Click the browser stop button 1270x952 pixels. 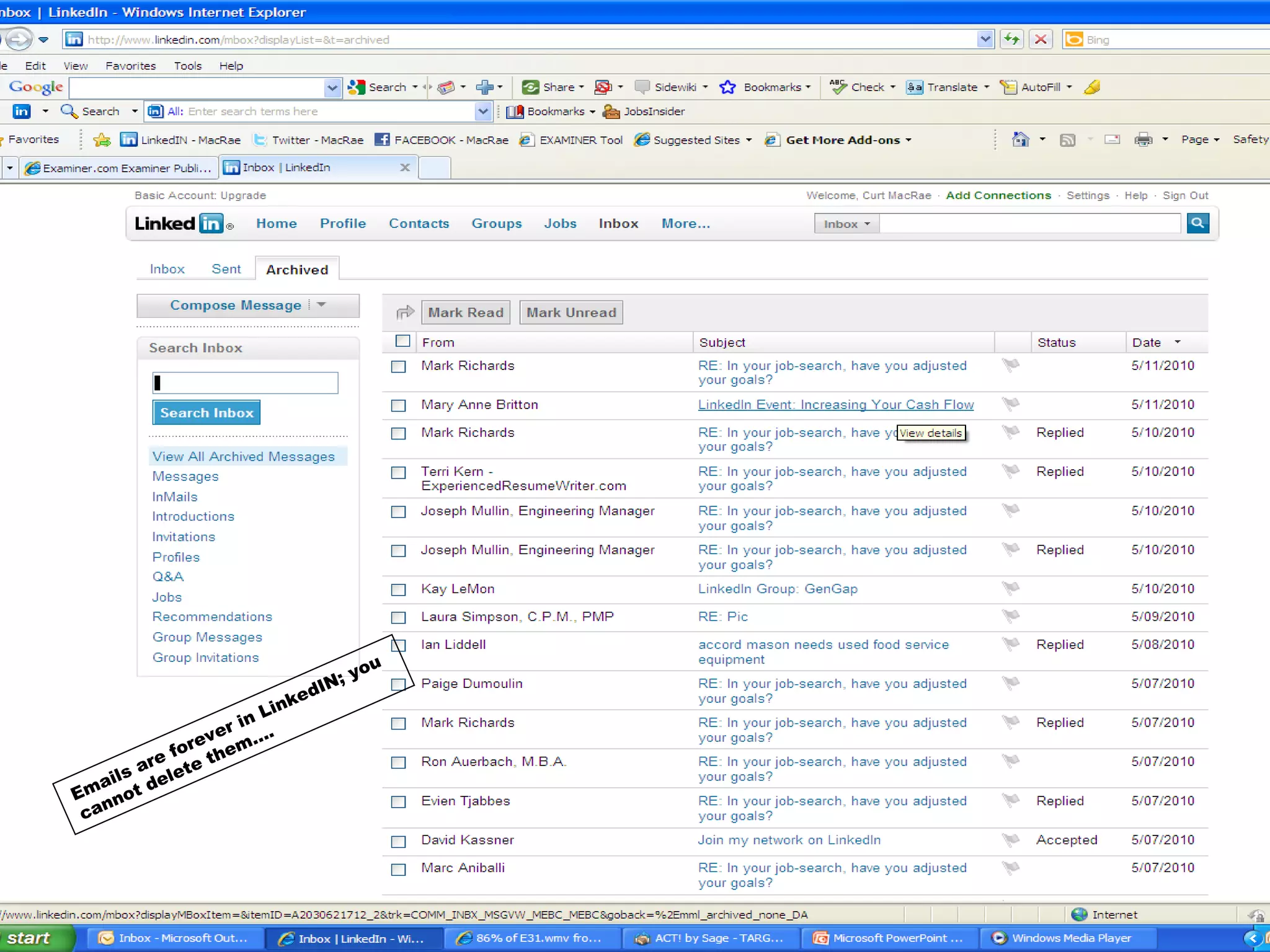[1041, 40]
